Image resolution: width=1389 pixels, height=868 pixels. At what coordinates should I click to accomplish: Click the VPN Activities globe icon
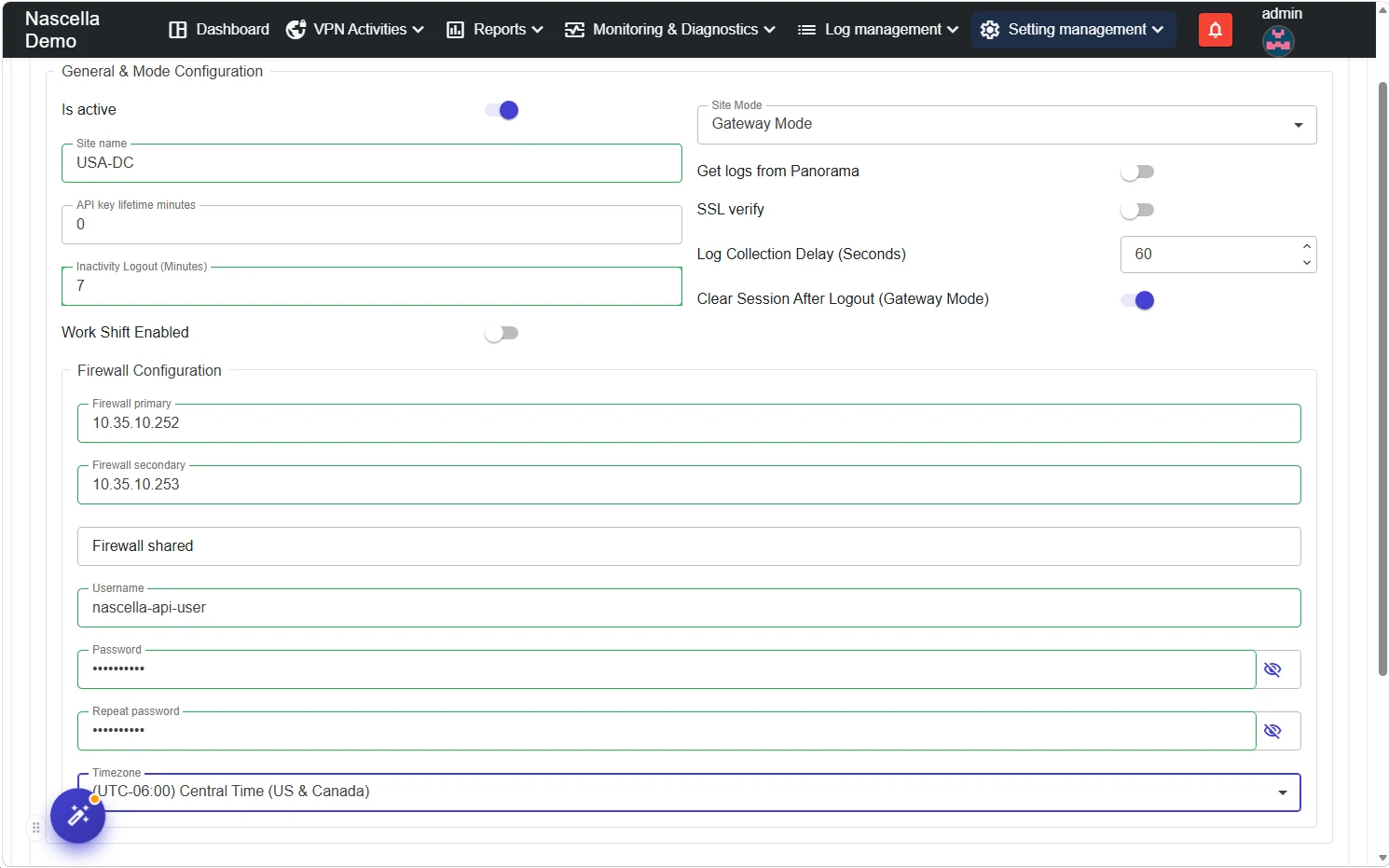[x=296, y=30]
